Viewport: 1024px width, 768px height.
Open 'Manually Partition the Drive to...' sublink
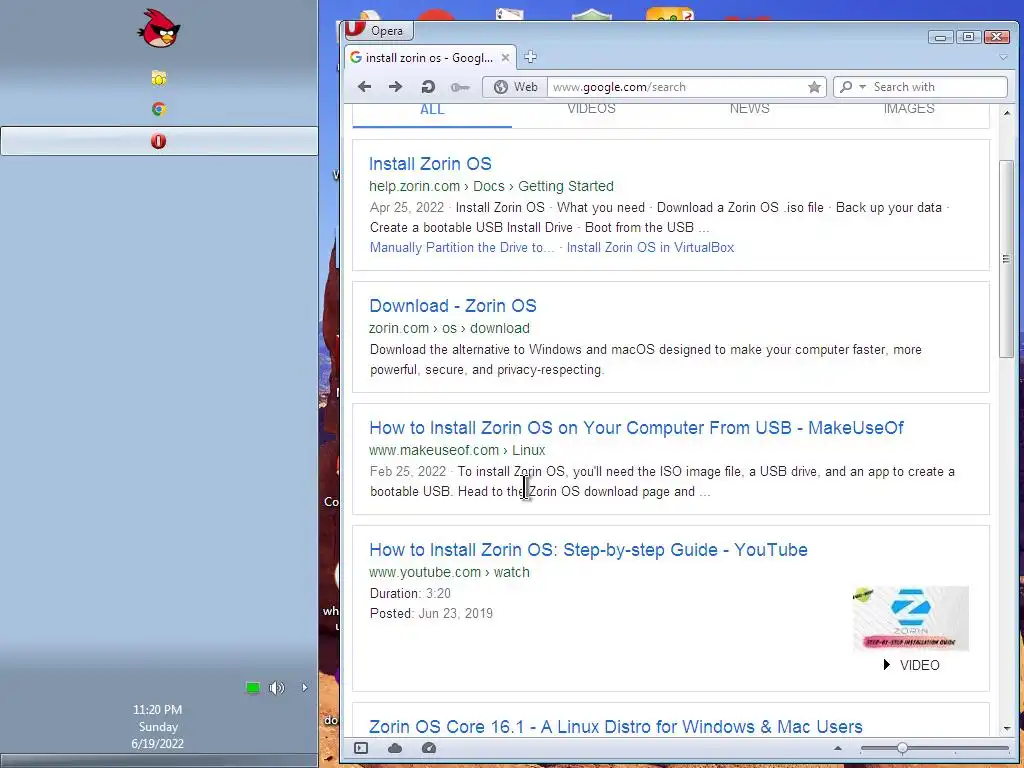[x=462, y=248]
